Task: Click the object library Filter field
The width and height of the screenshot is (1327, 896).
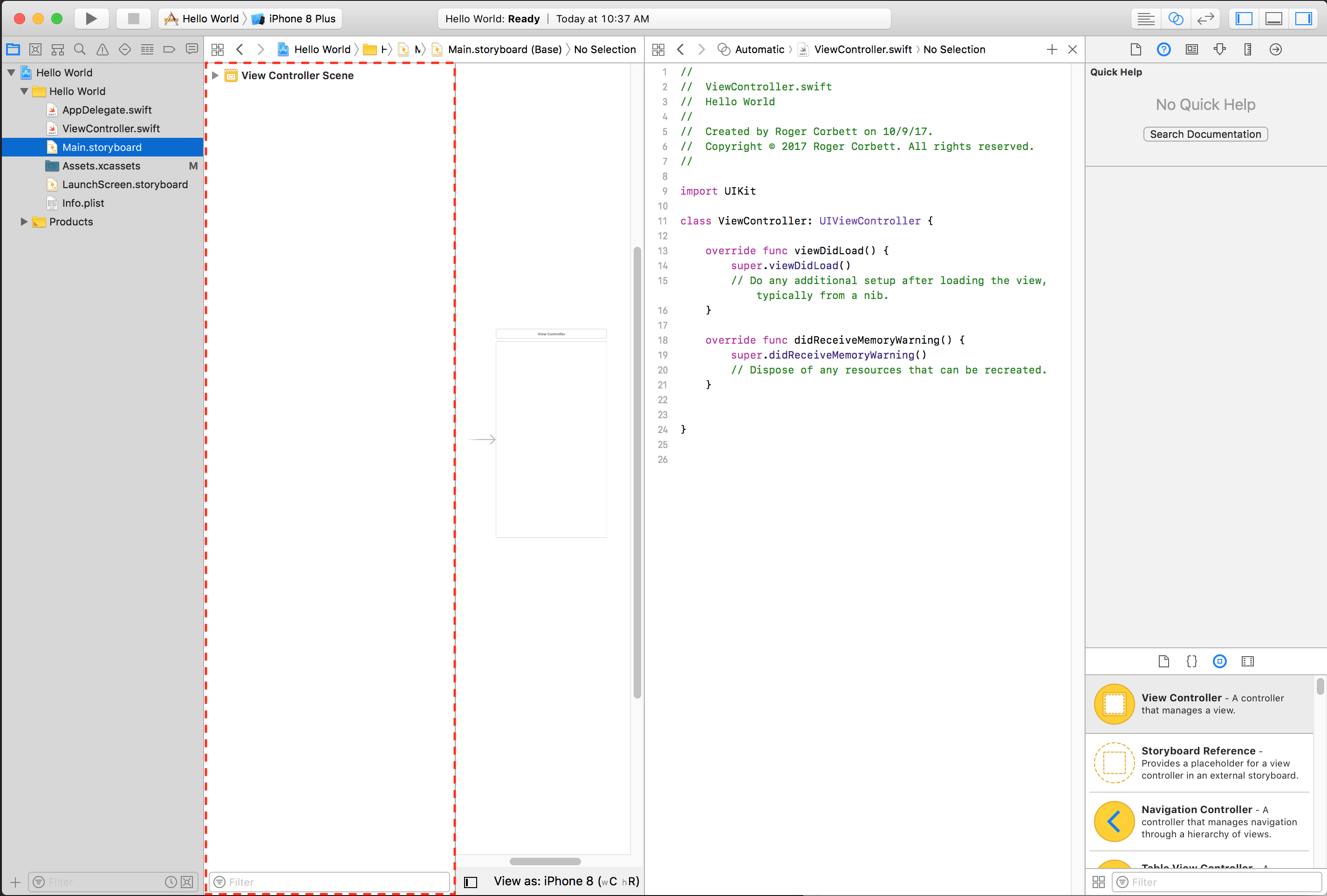Action: (1216, 882)
